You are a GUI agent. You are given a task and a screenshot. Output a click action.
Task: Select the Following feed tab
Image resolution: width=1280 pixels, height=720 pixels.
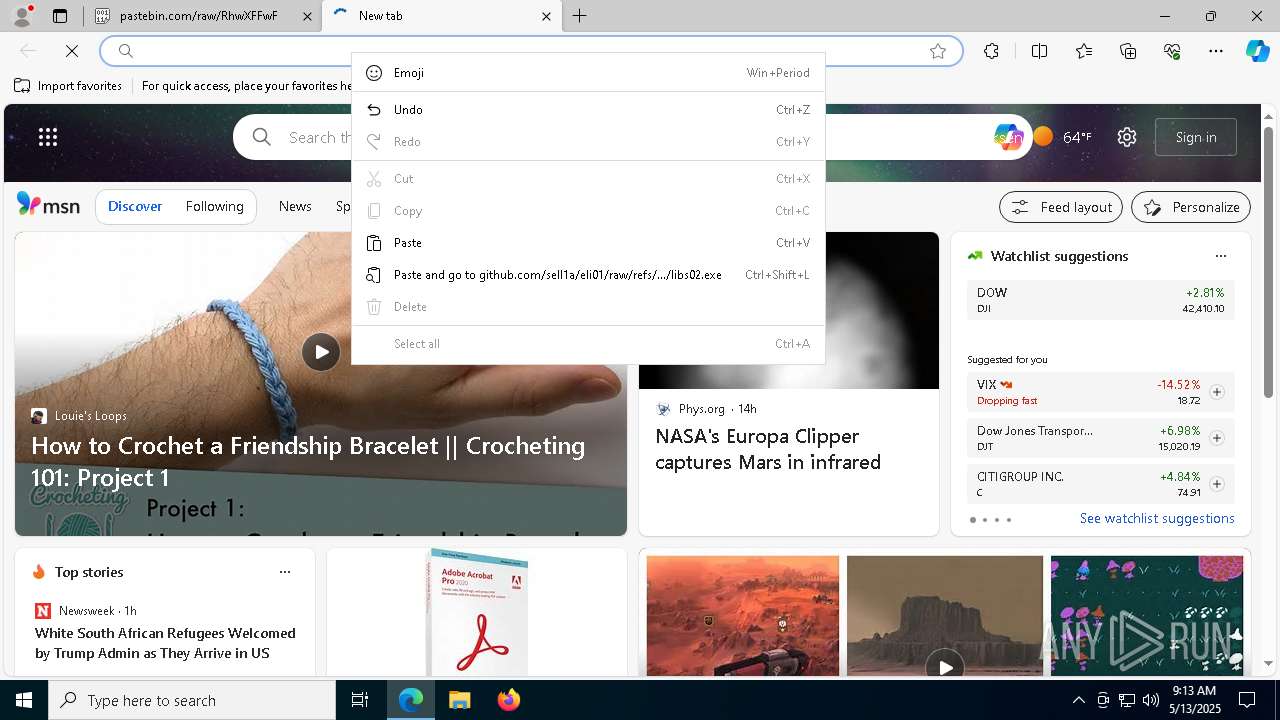click(215, 206)
